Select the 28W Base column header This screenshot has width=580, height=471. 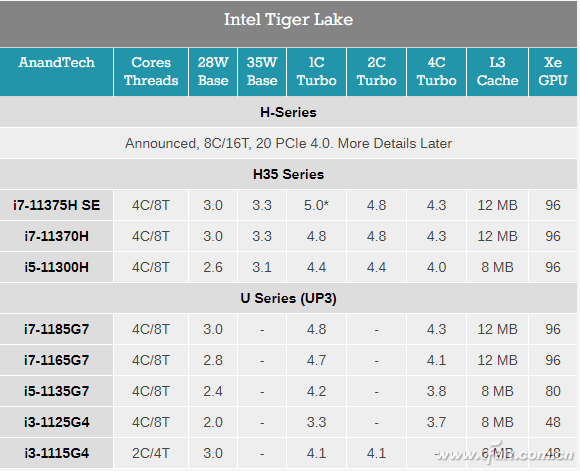point(213,71)
